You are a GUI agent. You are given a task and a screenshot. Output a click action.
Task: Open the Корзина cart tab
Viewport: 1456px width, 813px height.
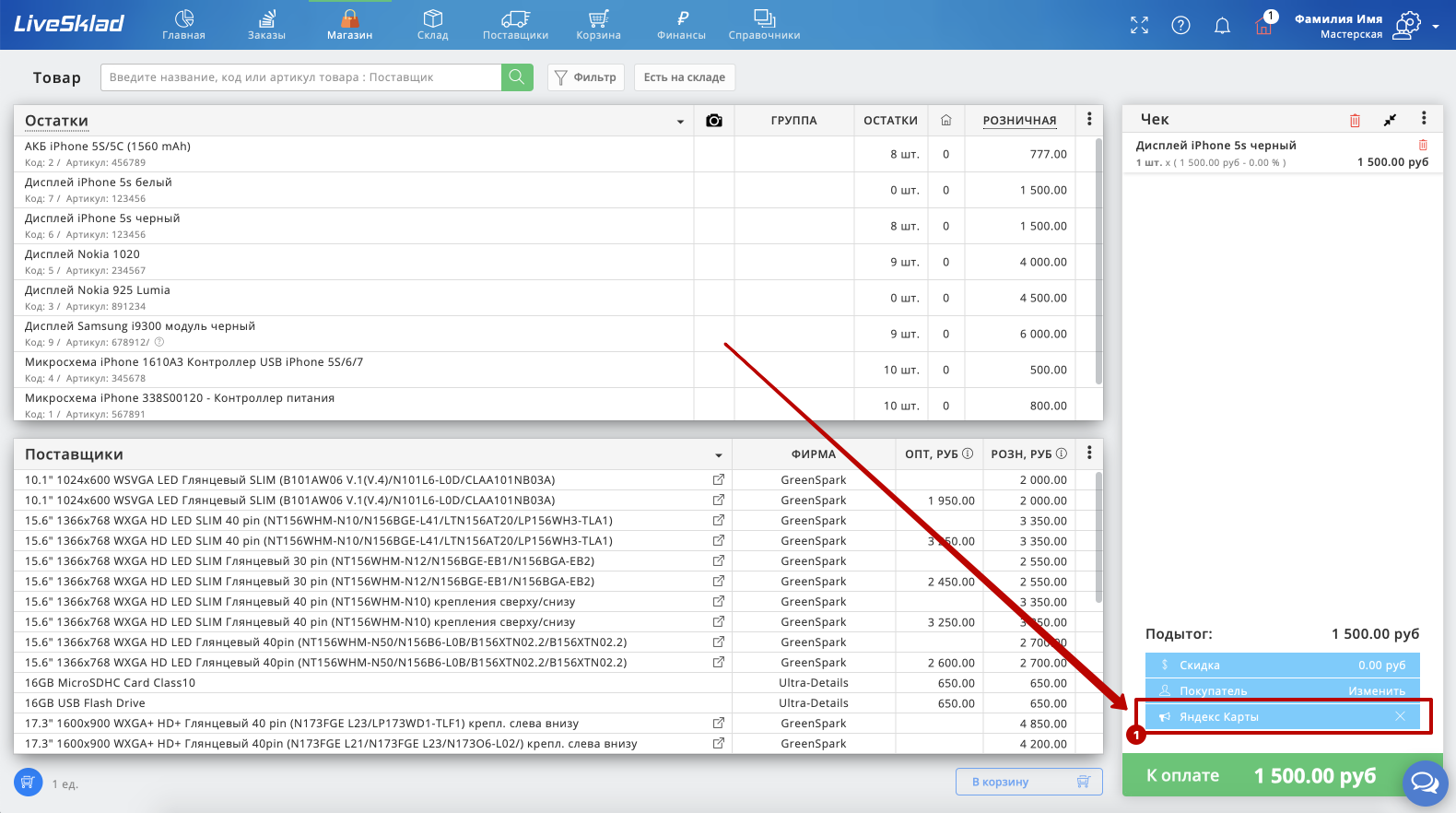click(598, 25)
